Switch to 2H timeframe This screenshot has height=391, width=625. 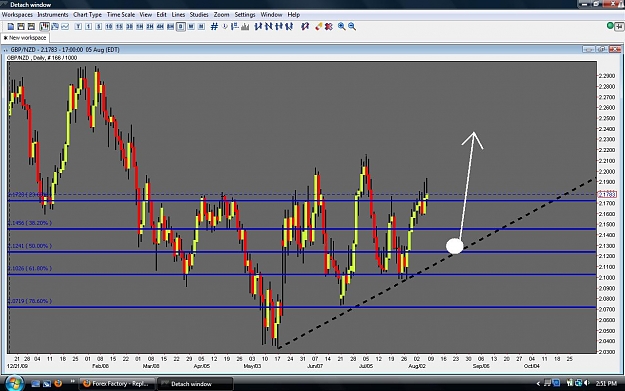pyautogui.click(x=150, y=27)
